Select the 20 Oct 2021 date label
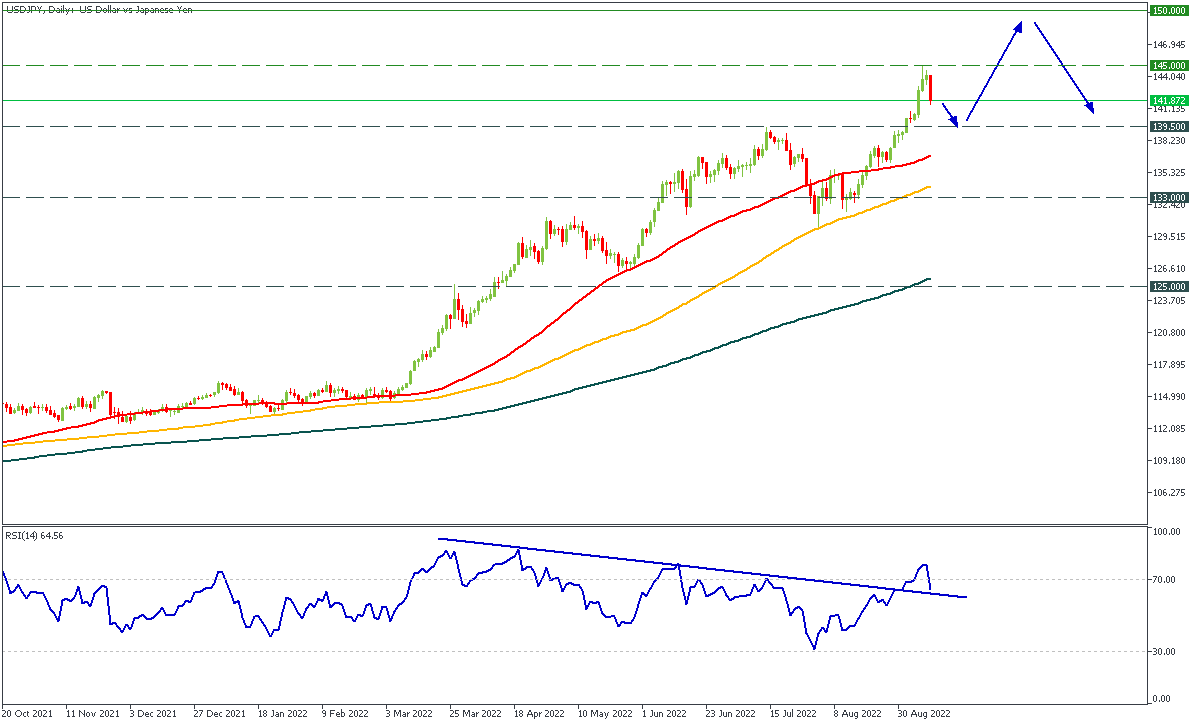The height and width of the screenshot is (725, 1200). pos(27,714)
